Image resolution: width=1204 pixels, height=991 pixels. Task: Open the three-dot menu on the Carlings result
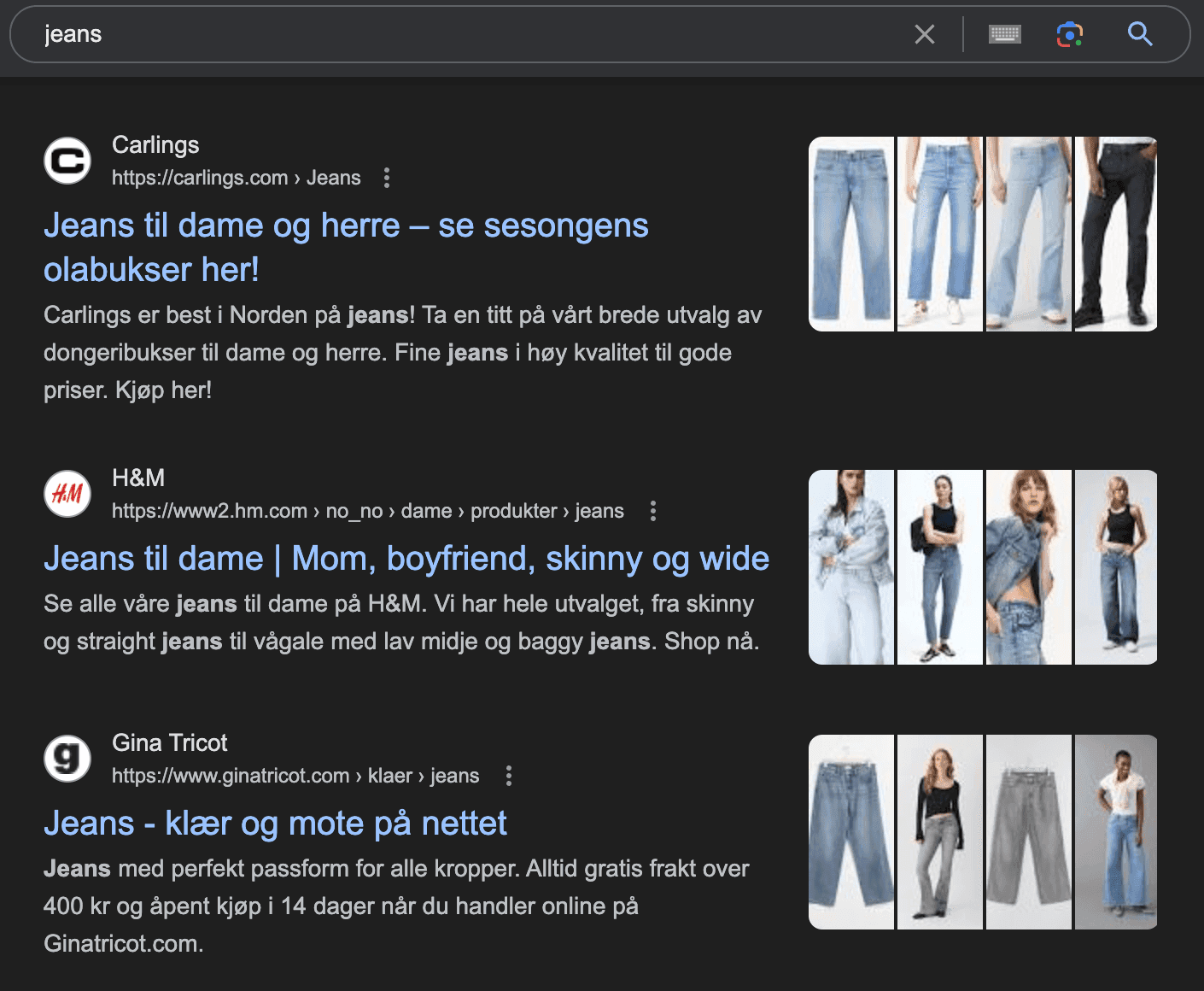coord(387,178)
